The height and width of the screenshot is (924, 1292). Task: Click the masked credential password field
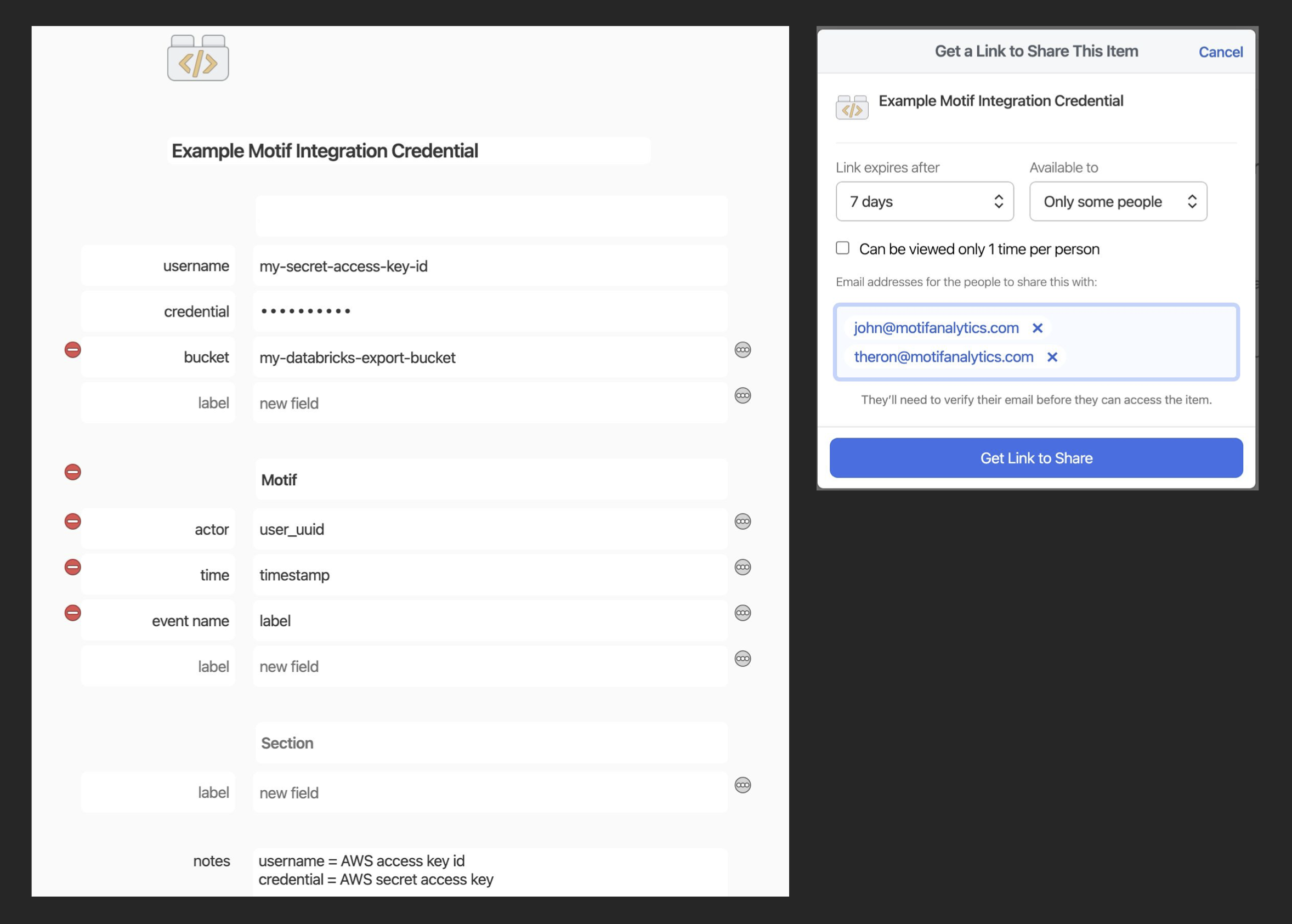(490, 311)
